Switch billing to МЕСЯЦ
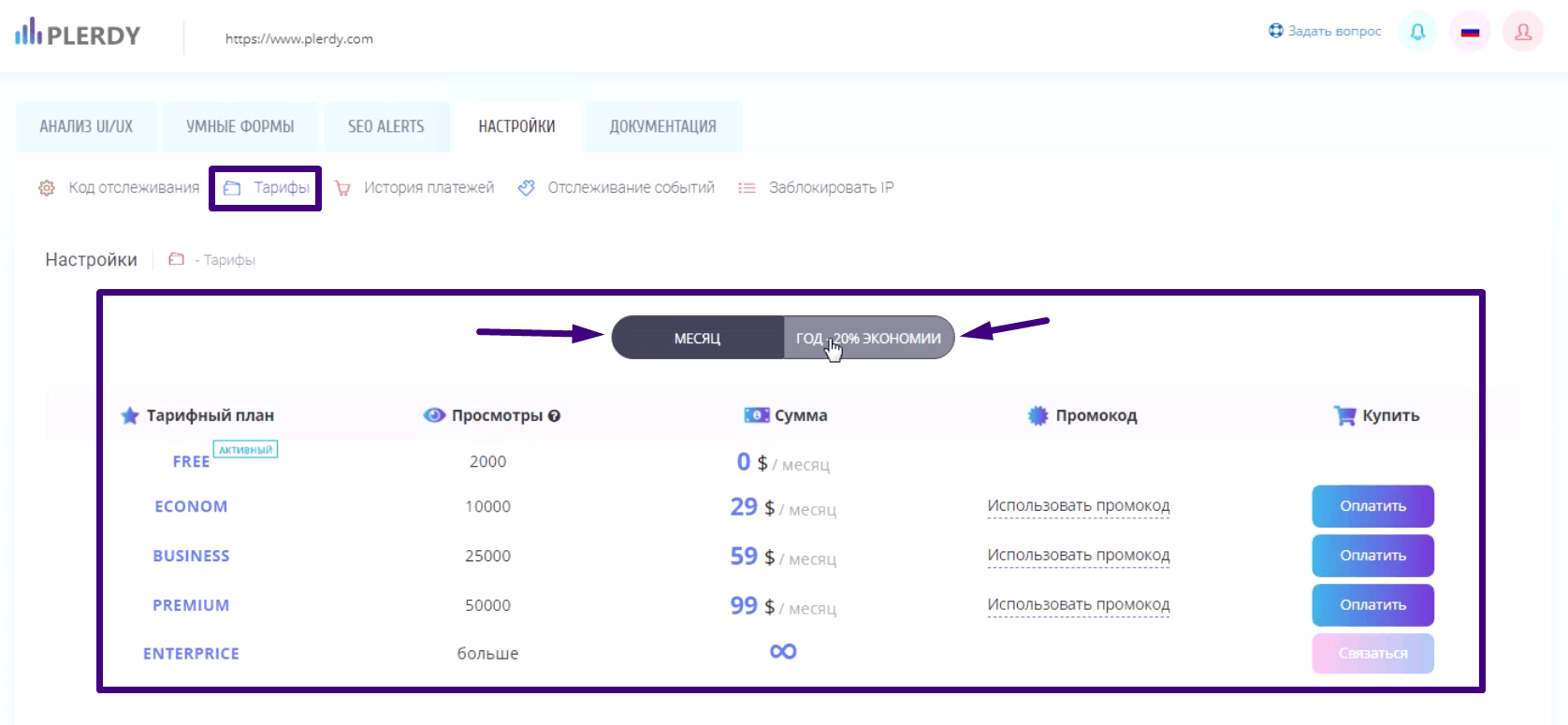The width and height of the screenshot is (1568, 725). click(x=698, y=338)
